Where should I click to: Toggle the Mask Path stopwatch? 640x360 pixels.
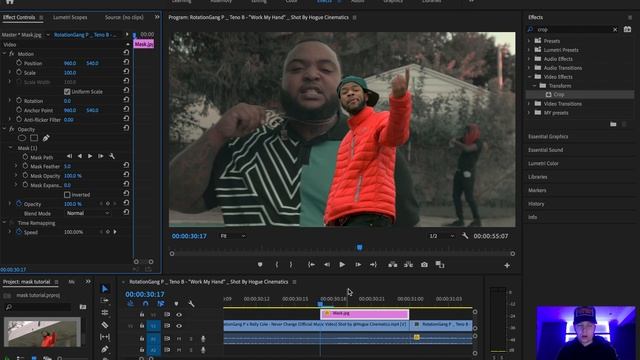click(25, 157)
